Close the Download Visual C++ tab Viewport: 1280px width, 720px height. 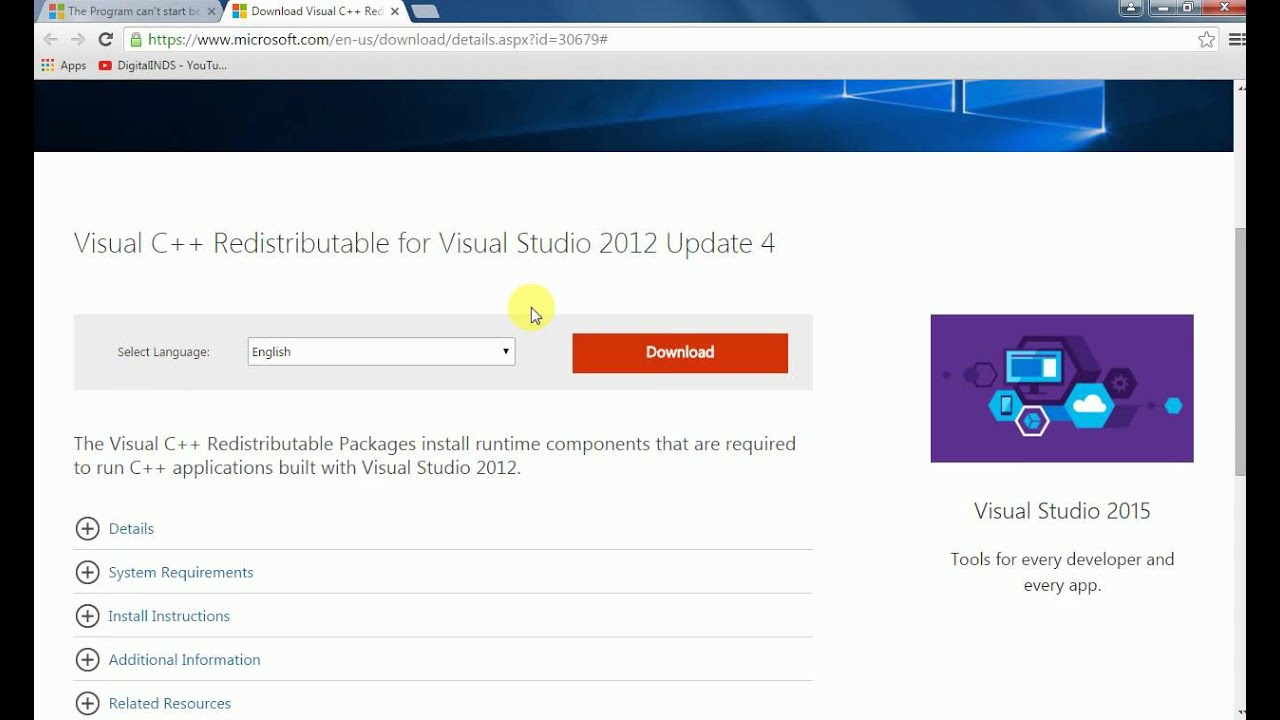click(x=395, y=11)
